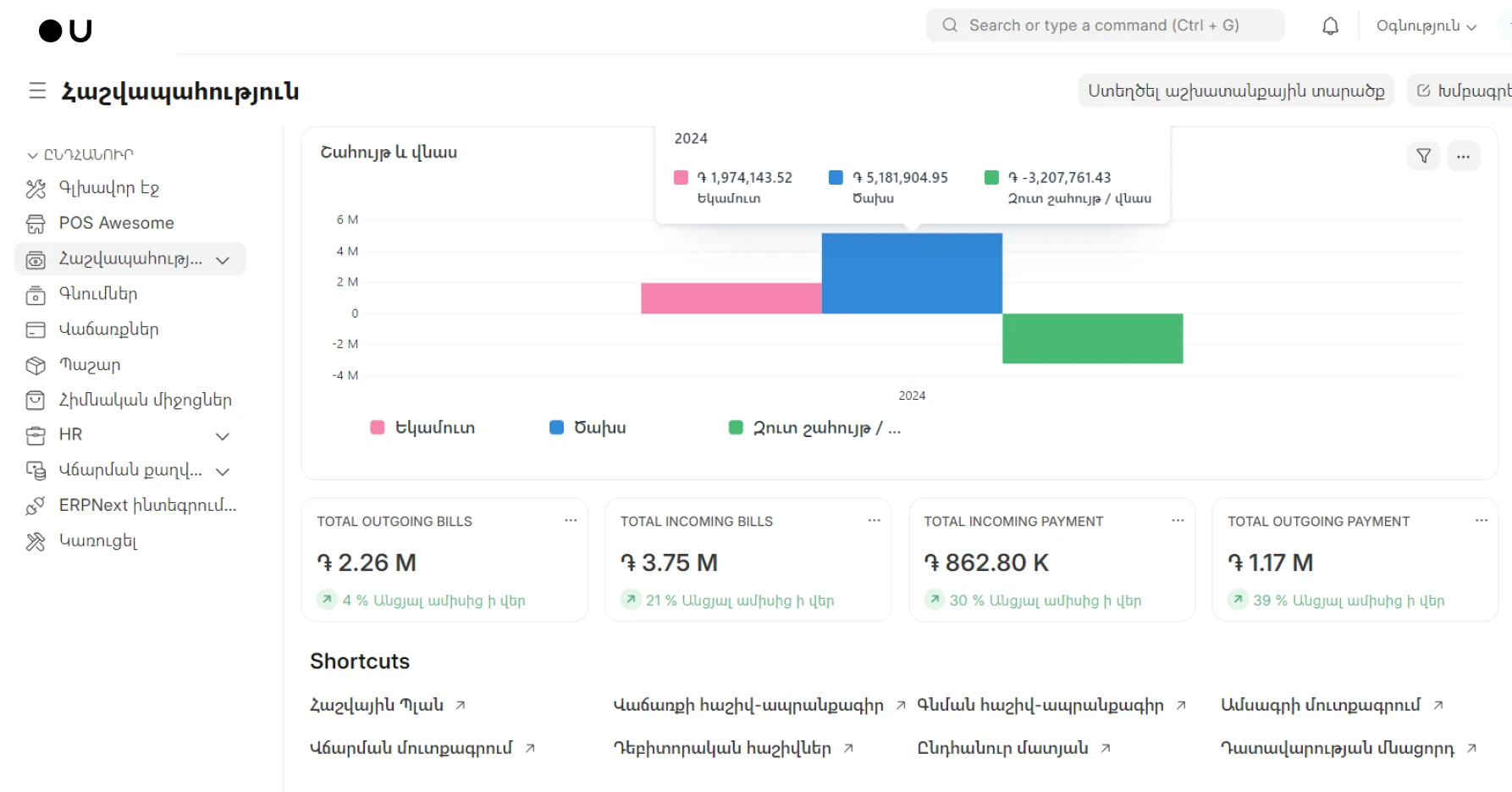The height and width of the screenshot is (792, 1512).
Task: Click the Հաշվապահություն sidebar icon
Action: click(x=36, y=259)
